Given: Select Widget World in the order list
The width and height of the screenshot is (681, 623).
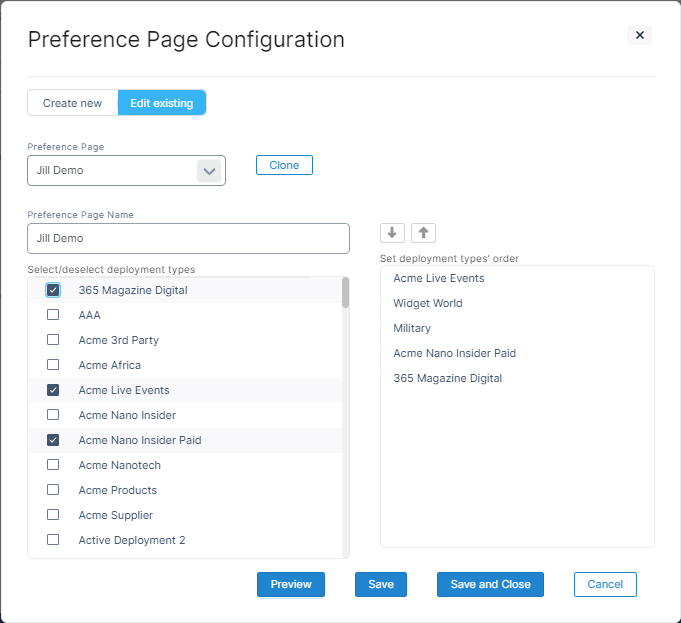Looking at the screenshot, I should click(428, 303).
